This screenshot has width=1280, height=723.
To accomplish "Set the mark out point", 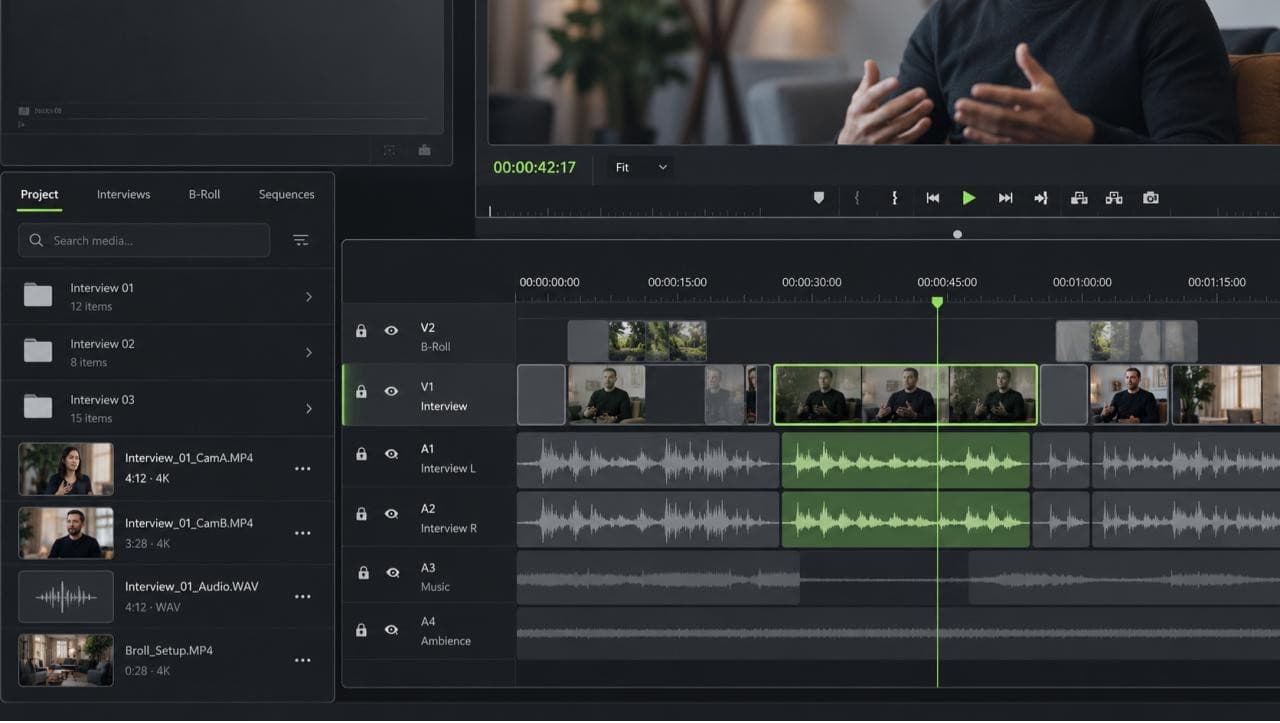I will click(x=894, y=198).
